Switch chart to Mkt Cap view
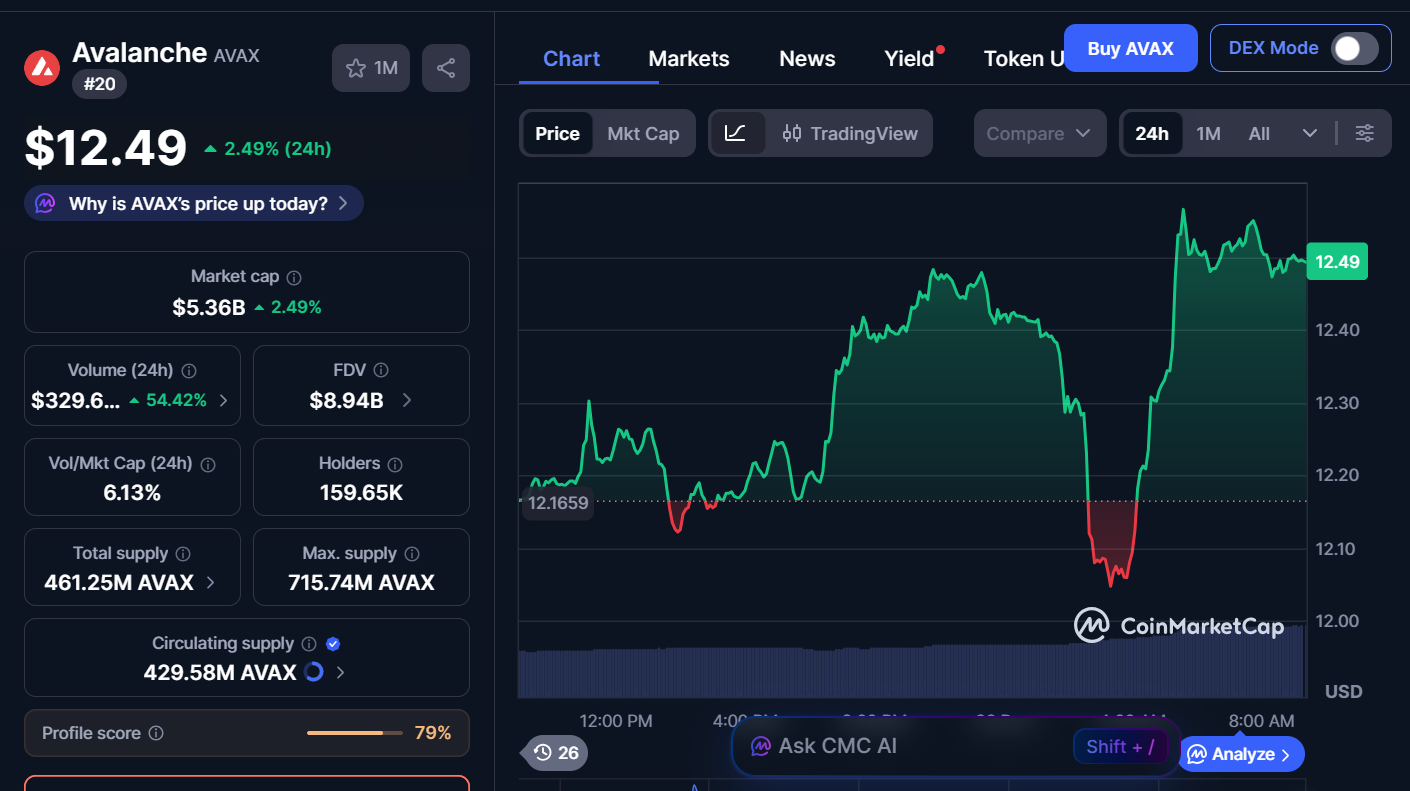 (x=644, y=133)
